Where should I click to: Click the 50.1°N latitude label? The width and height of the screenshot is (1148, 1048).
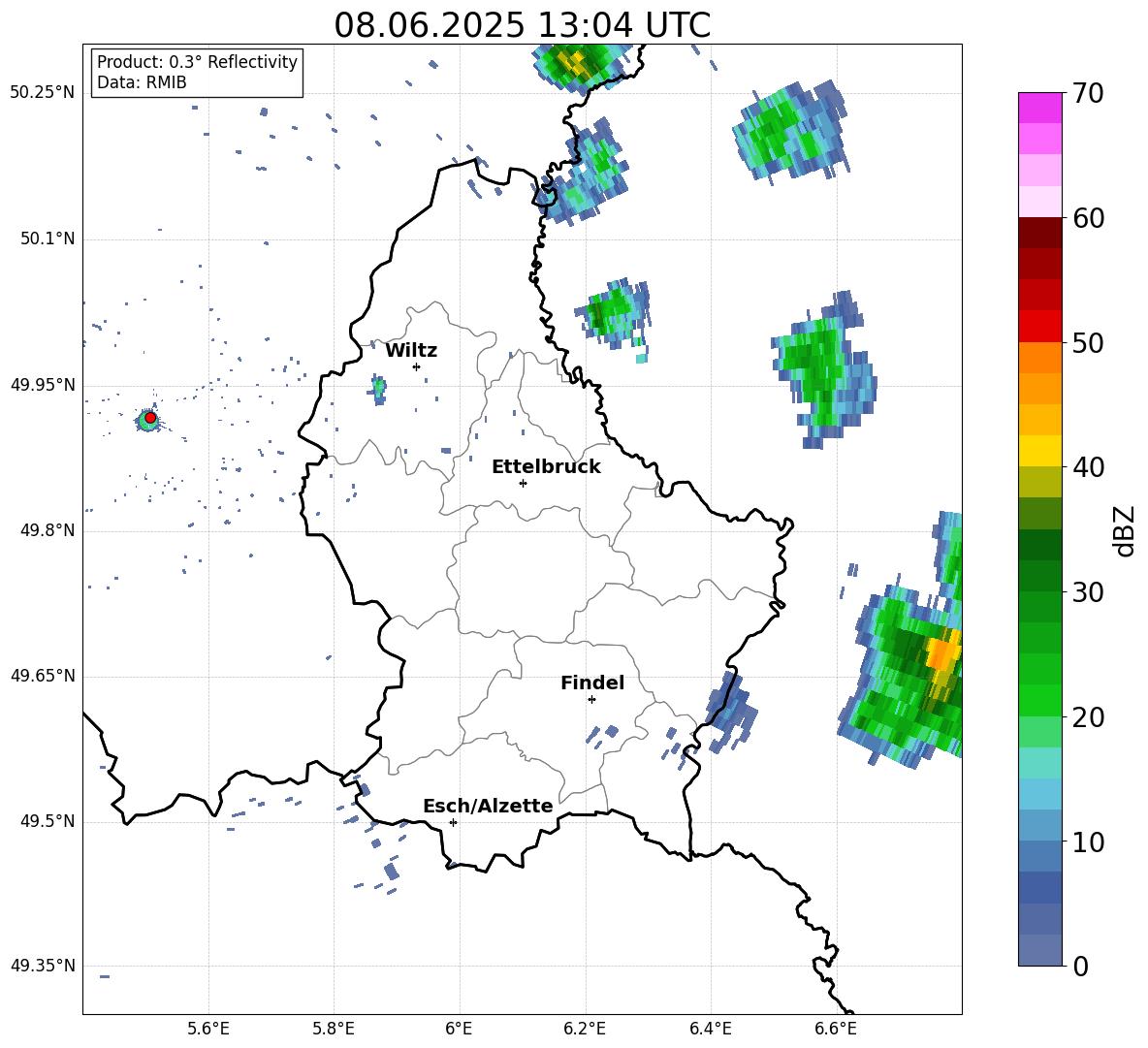point(48,239)
